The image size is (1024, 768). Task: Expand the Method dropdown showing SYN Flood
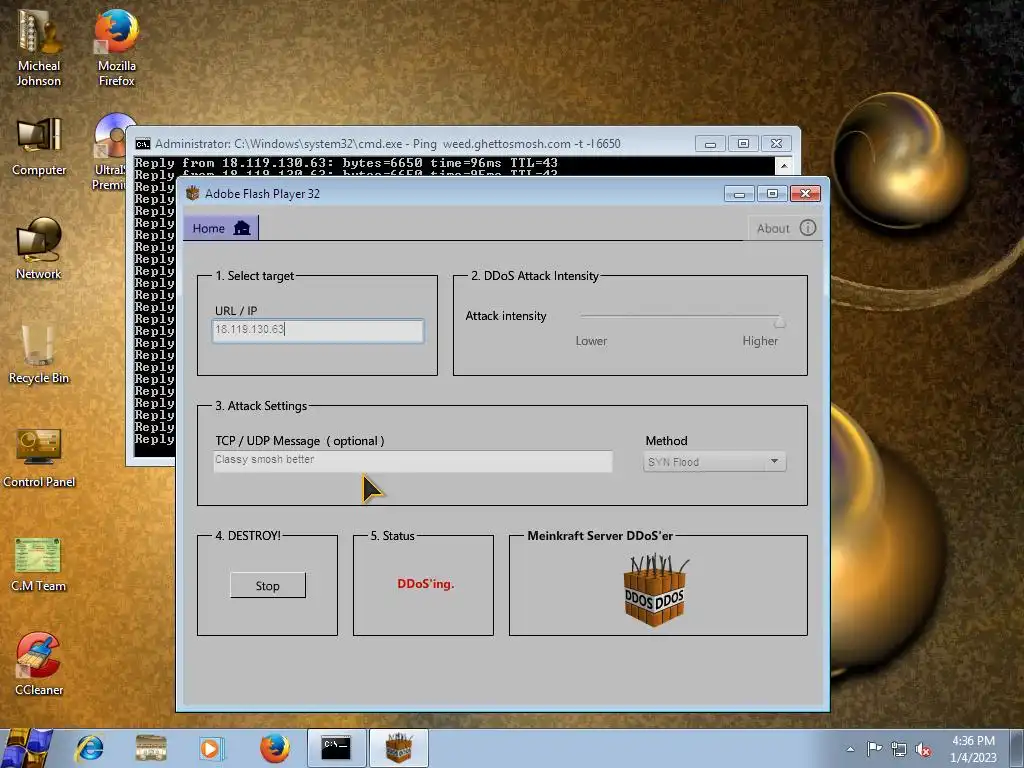[714, 462]
